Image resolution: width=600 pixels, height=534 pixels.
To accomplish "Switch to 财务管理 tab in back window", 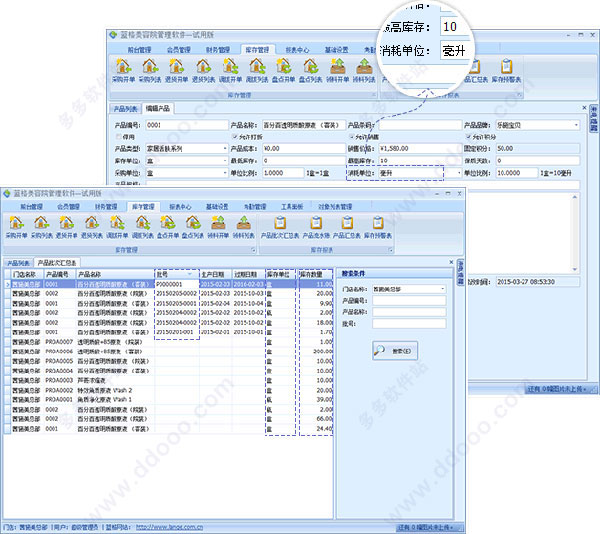I will 218,50.
